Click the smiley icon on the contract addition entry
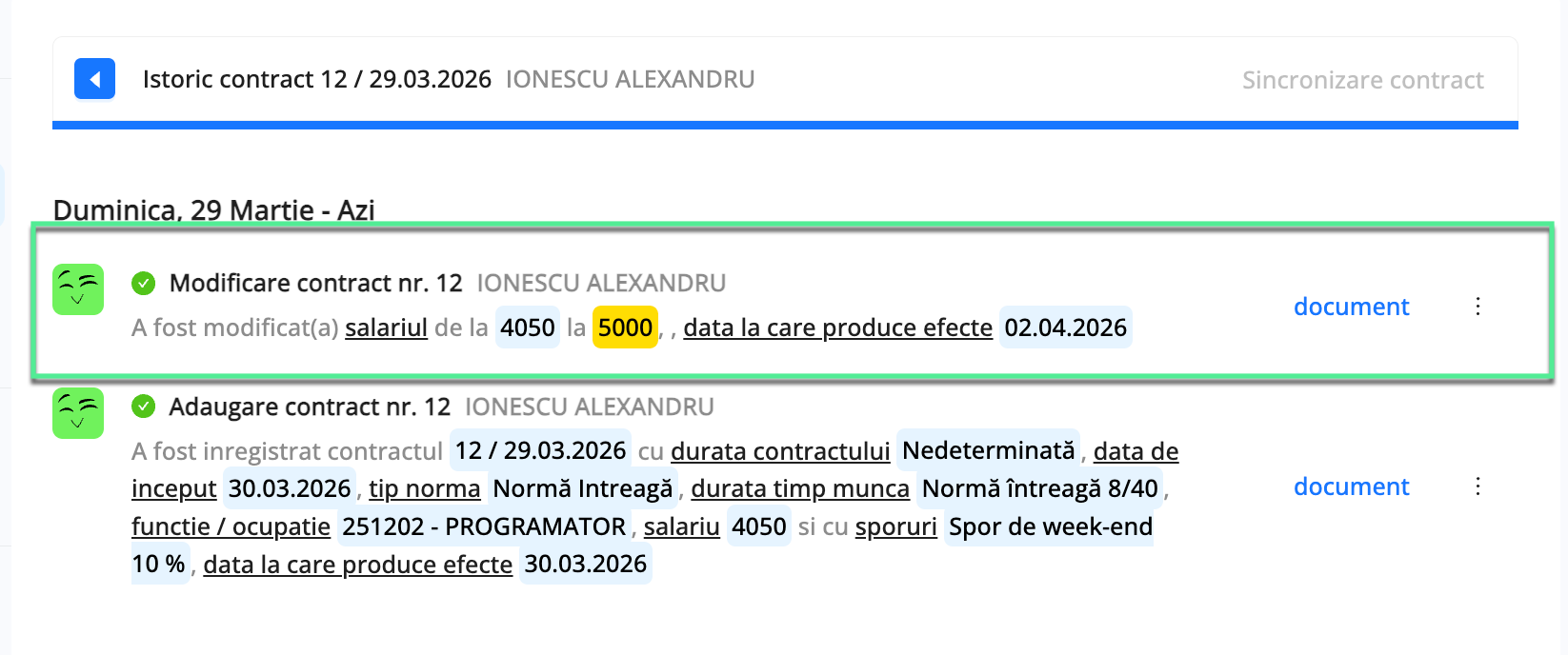This screenshot has height=655, width=1568. [x=78, y=413]
